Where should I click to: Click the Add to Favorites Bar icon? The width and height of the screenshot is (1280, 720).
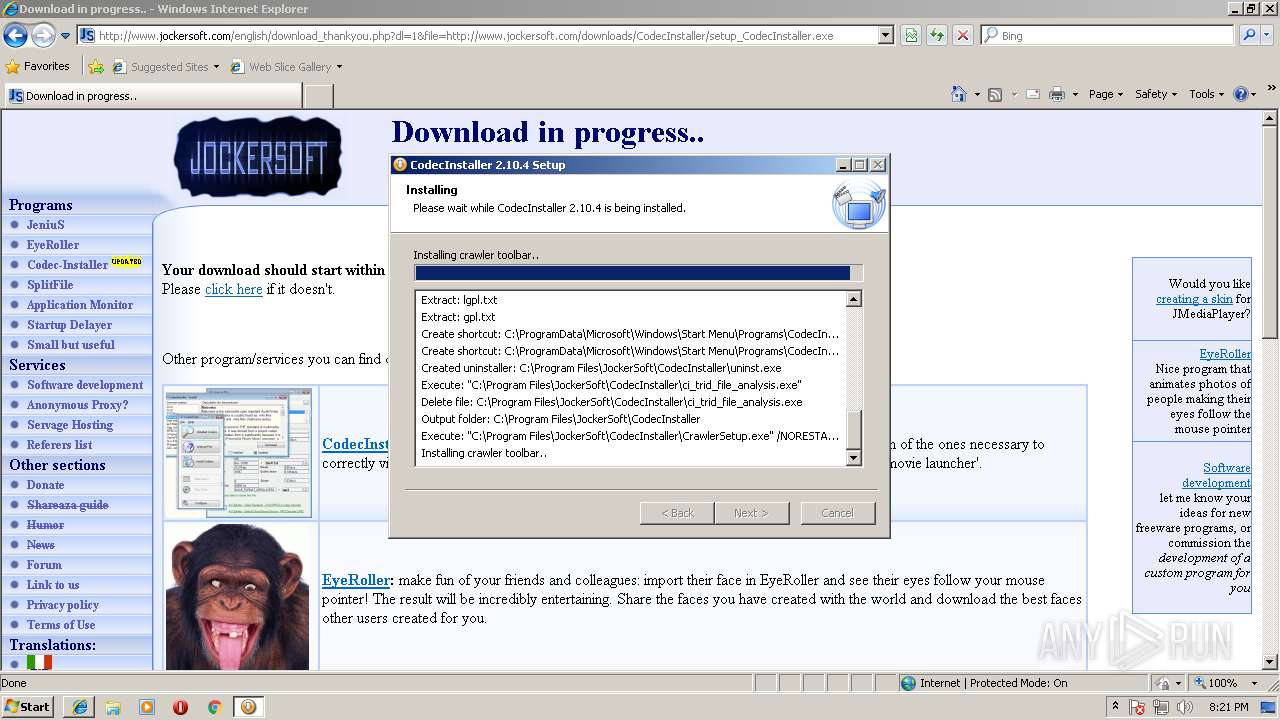[96, 67]
